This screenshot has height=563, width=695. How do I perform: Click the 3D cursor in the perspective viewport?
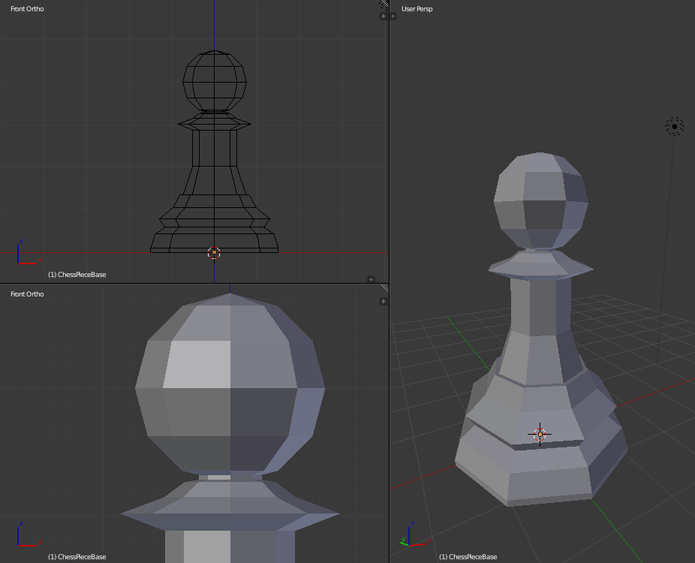point(540,434)
